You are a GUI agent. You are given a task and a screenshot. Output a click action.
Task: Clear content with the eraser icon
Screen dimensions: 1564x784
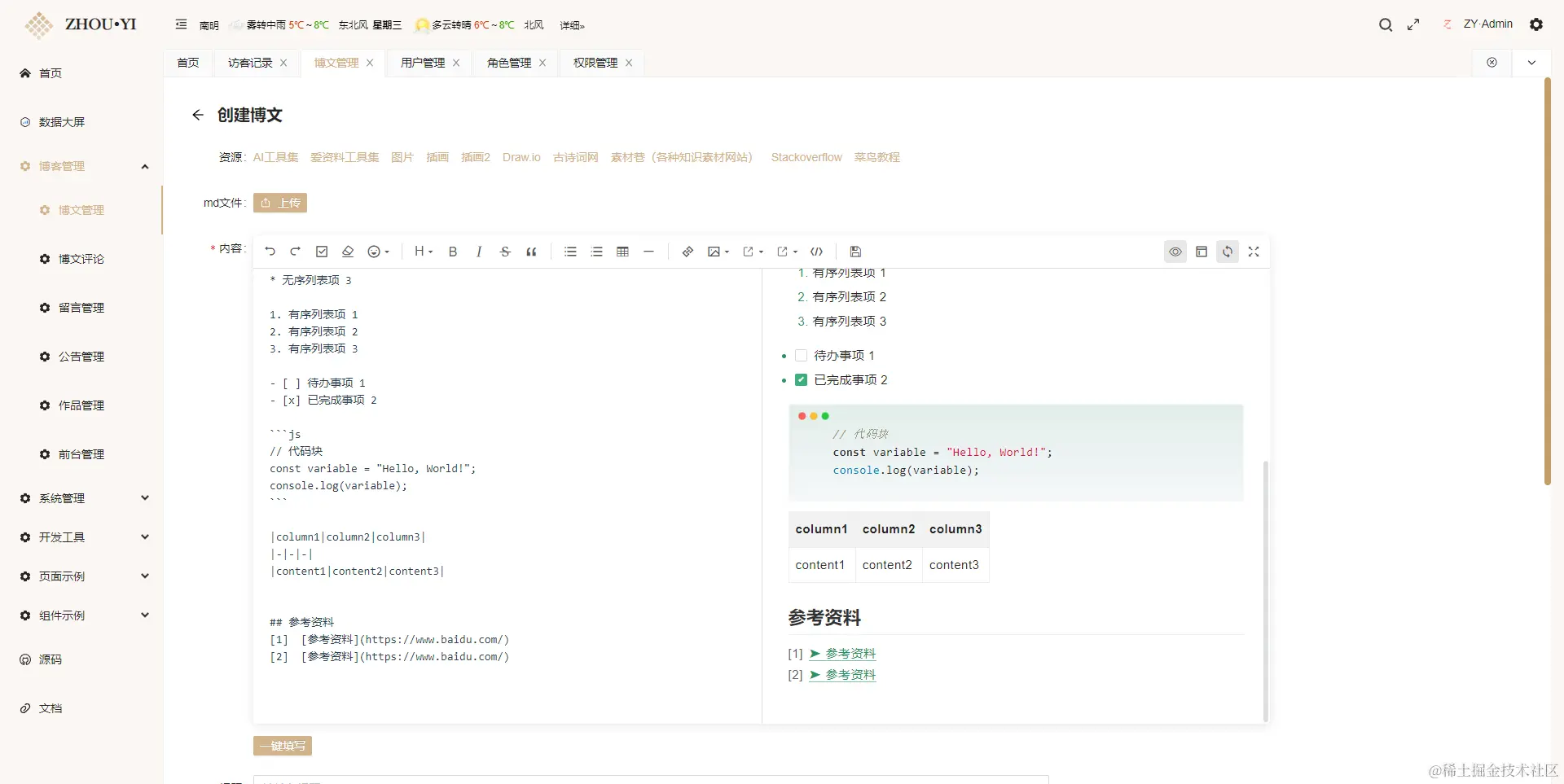348,252
